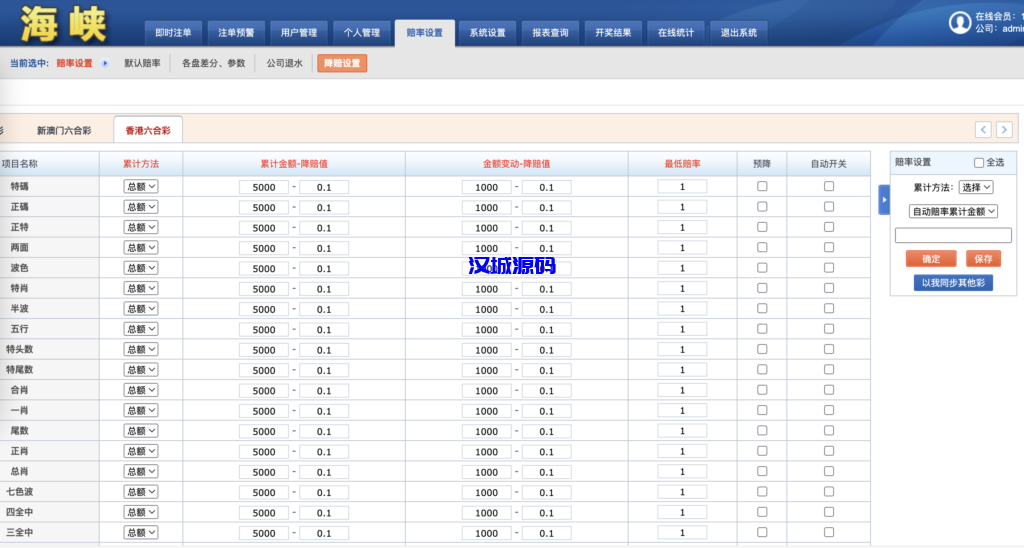Collapse the side panel with blue arrow handle

point(883,200)
